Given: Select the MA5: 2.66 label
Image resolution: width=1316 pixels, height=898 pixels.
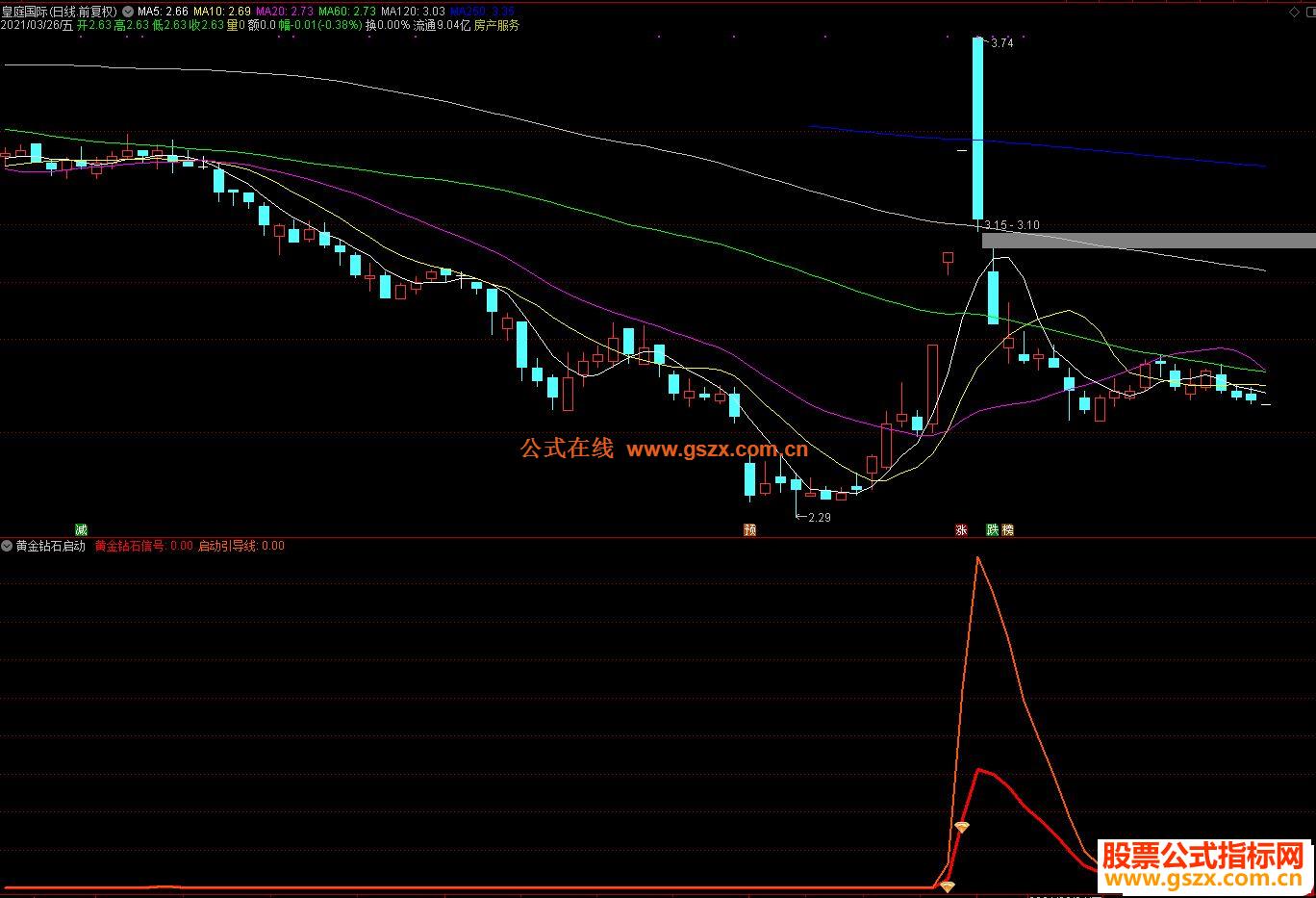Looking at the screenshot, I should (163, 12).
